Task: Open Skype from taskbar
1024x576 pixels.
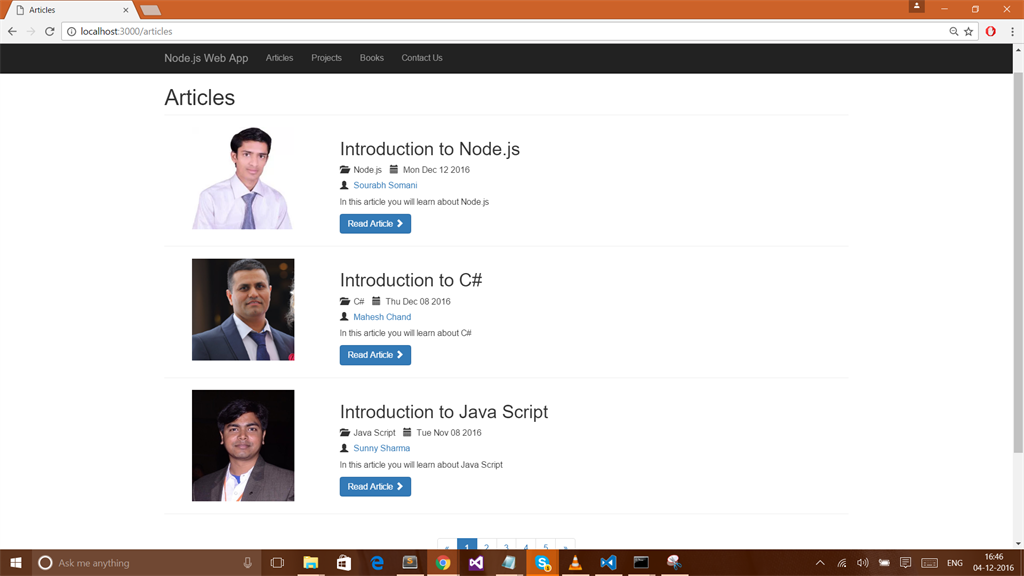Action: point(542,563)
